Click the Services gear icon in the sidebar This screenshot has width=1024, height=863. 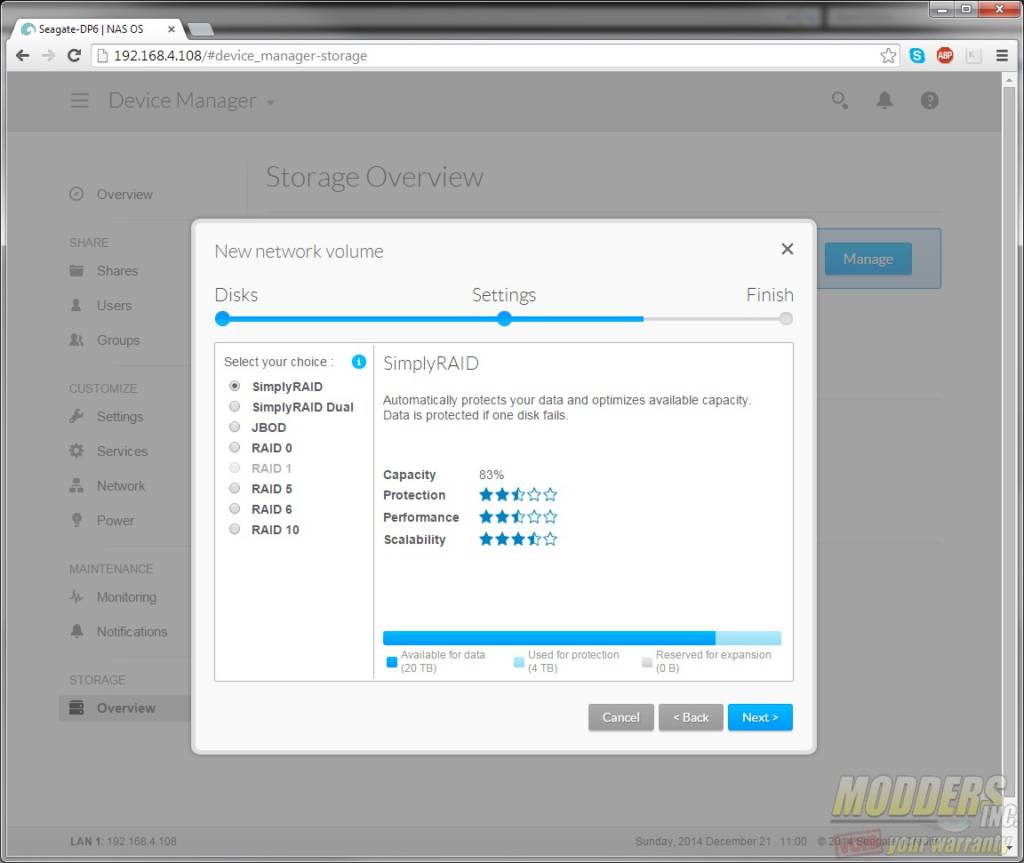[x=76, y=451]
